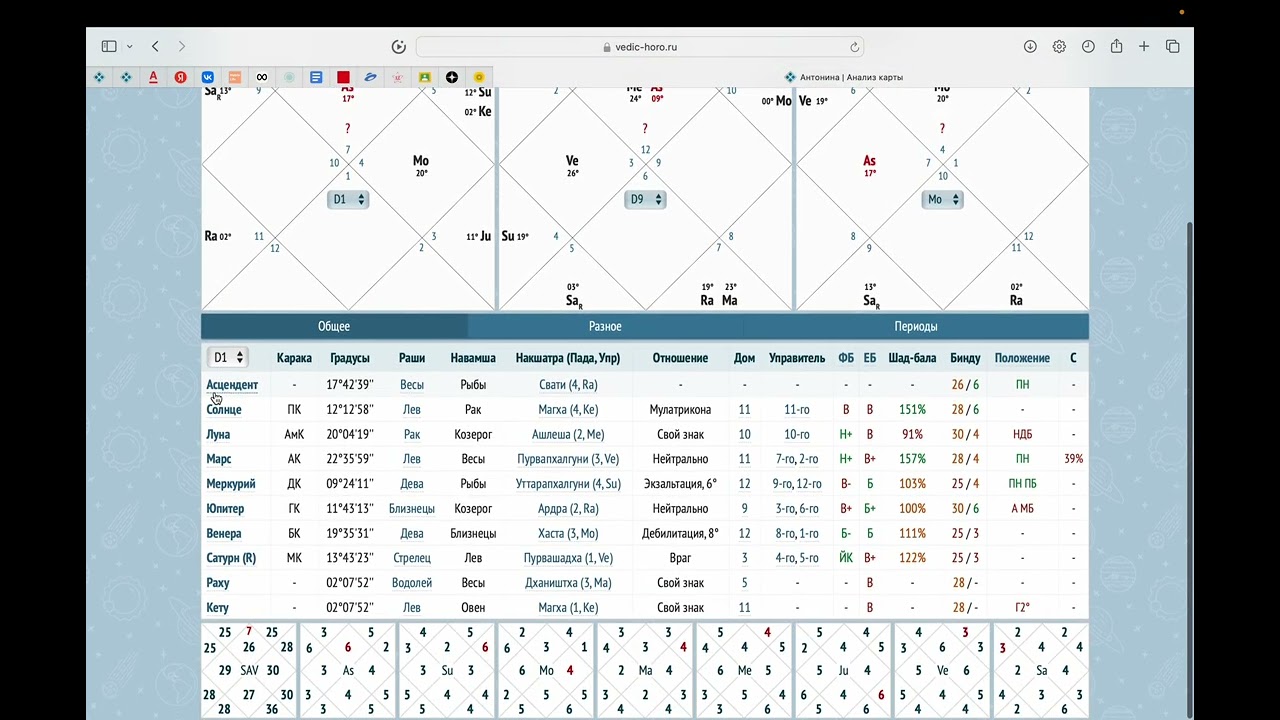Reload the page with the refresh icon
Viewport: 1280px width, 720px height.
point(854,47)
